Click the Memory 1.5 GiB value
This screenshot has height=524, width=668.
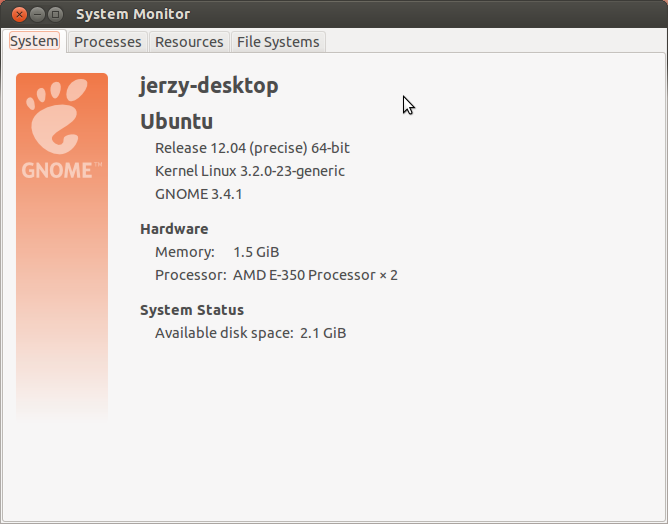click(256, 252)
